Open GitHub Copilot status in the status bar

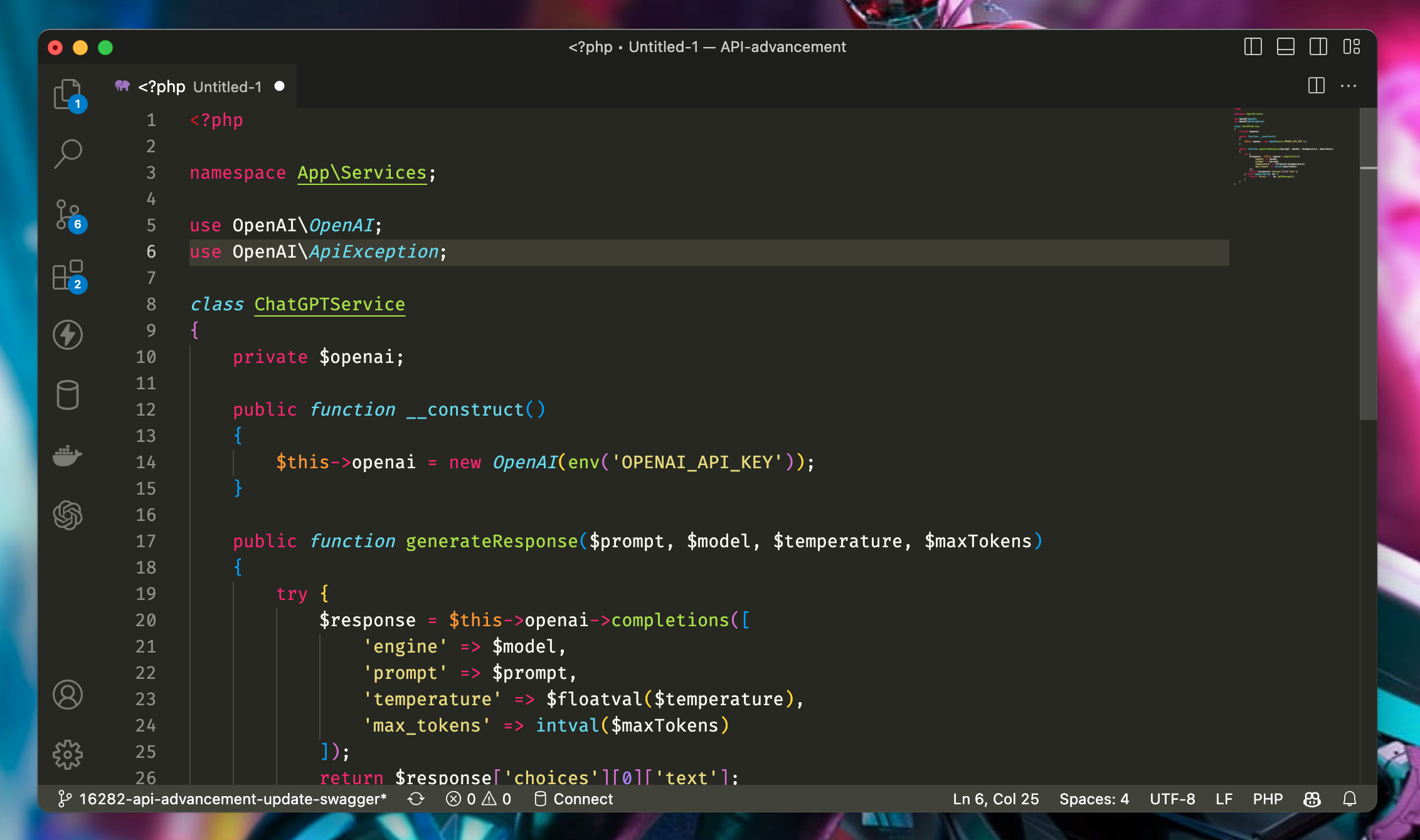point(1311,799)
